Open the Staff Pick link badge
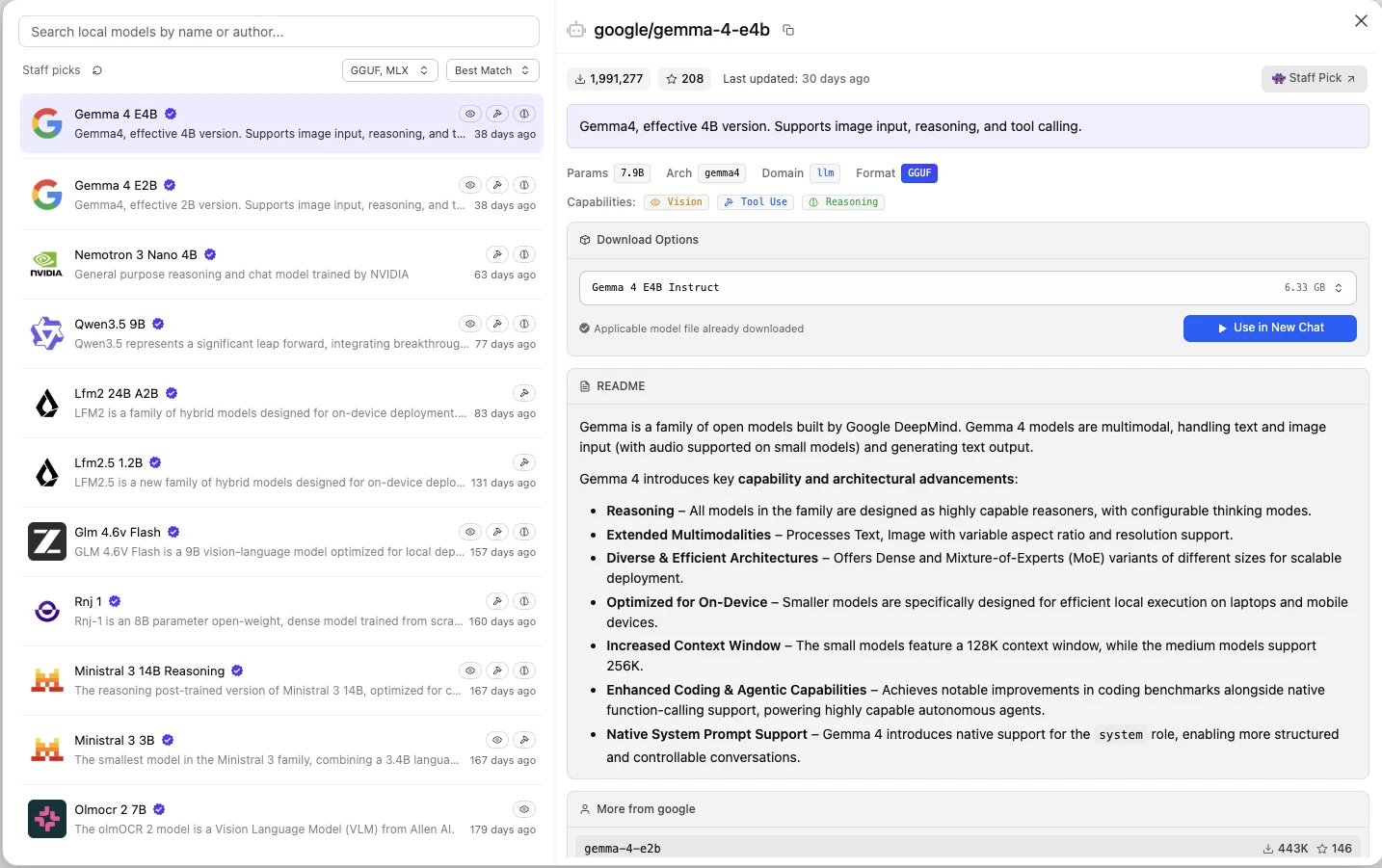The width and height of the screenshot is (1382, 868). pos(1315,79)
